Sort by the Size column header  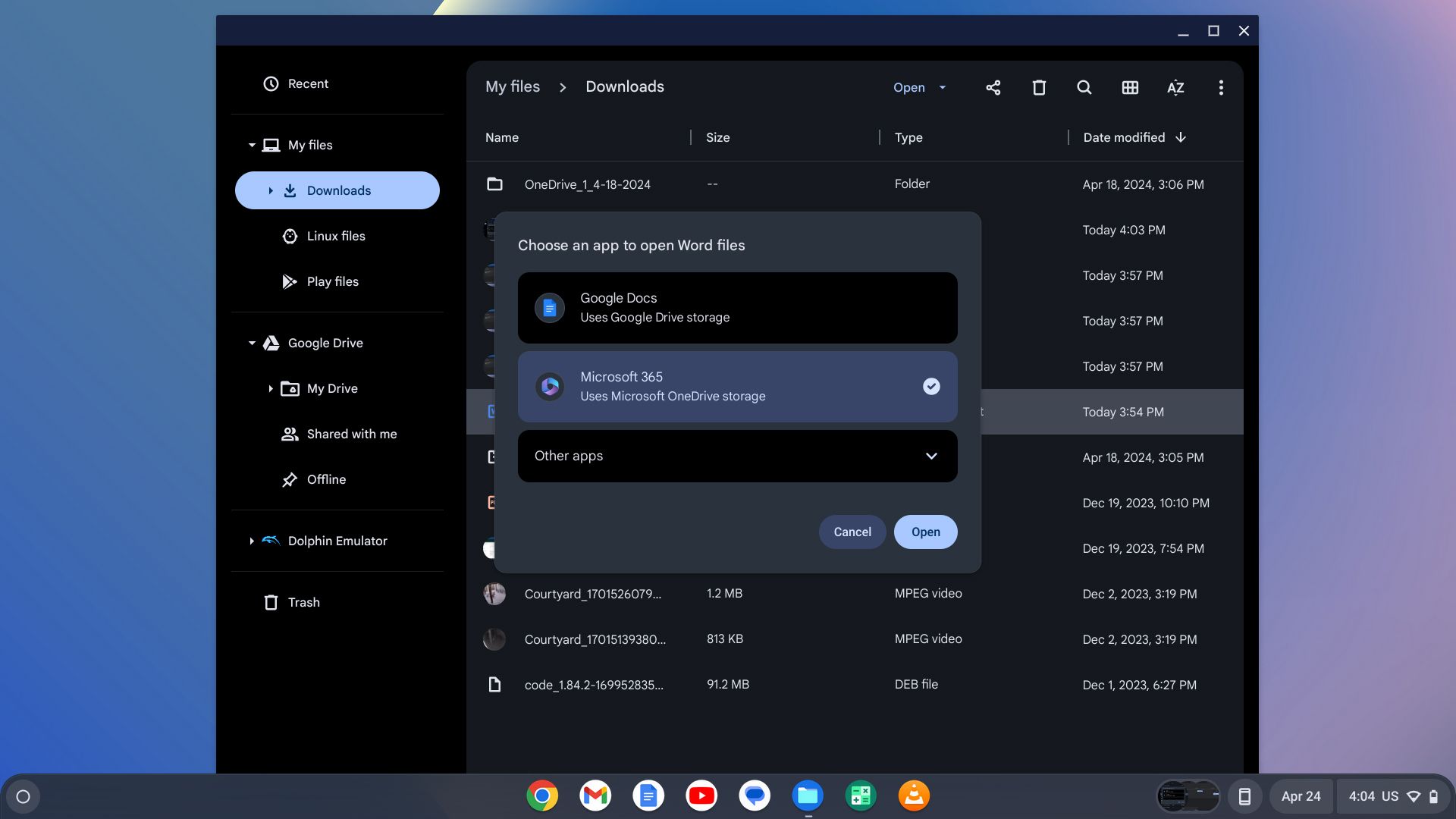pos(717,137)
